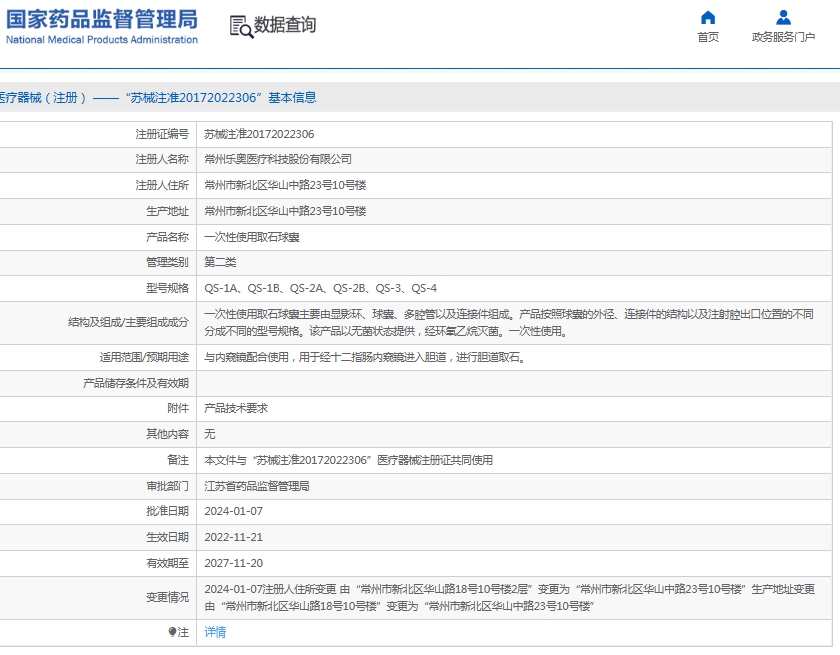Click the 生效日期 label
Image resolution: width=840 pixels, height=655 pixels.
pos(167,537)
